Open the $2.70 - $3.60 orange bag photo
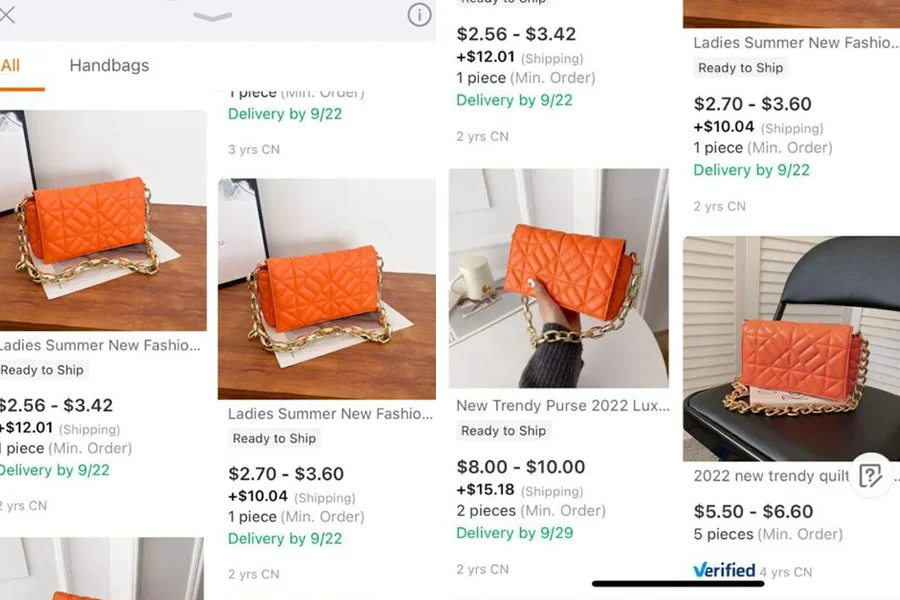The height and width of the screenshot is (600, 900). click(326, 289)
